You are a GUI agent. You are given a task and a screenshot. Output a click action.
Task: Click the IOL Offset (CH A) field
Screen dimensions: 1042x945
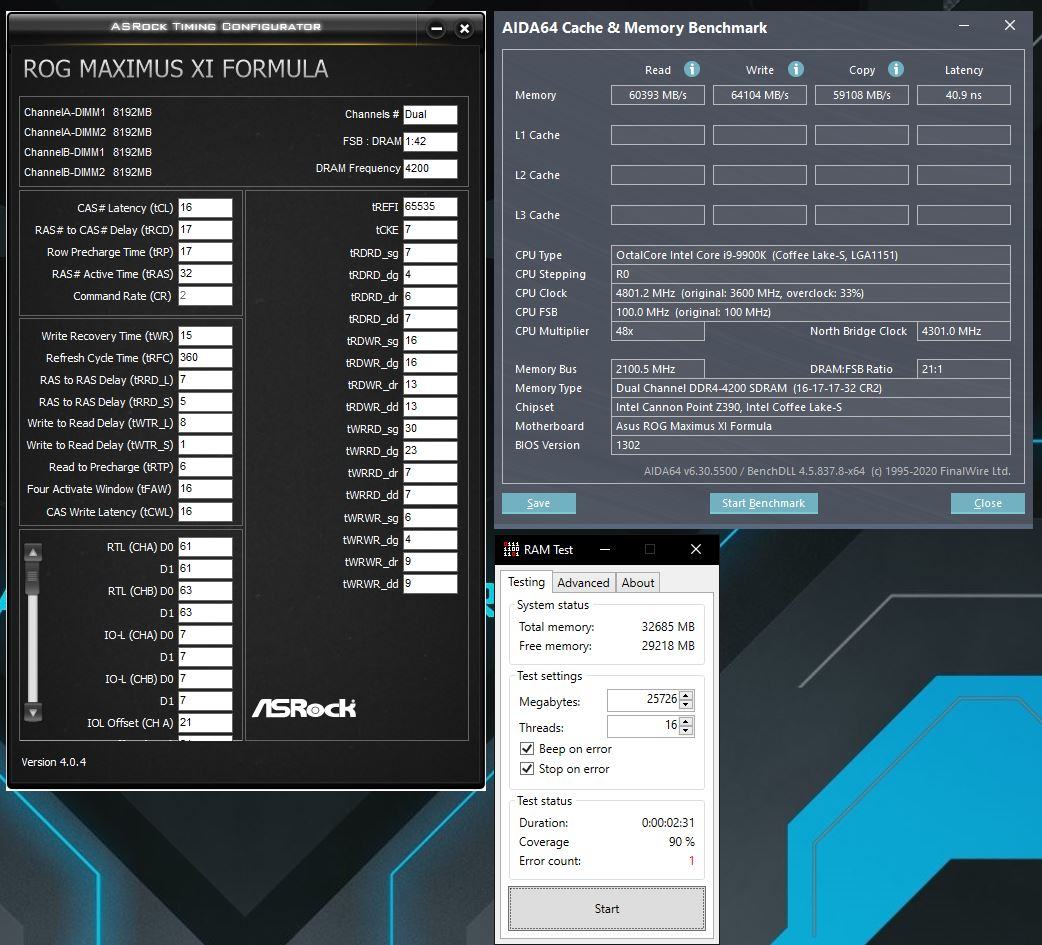coord(205,722)
